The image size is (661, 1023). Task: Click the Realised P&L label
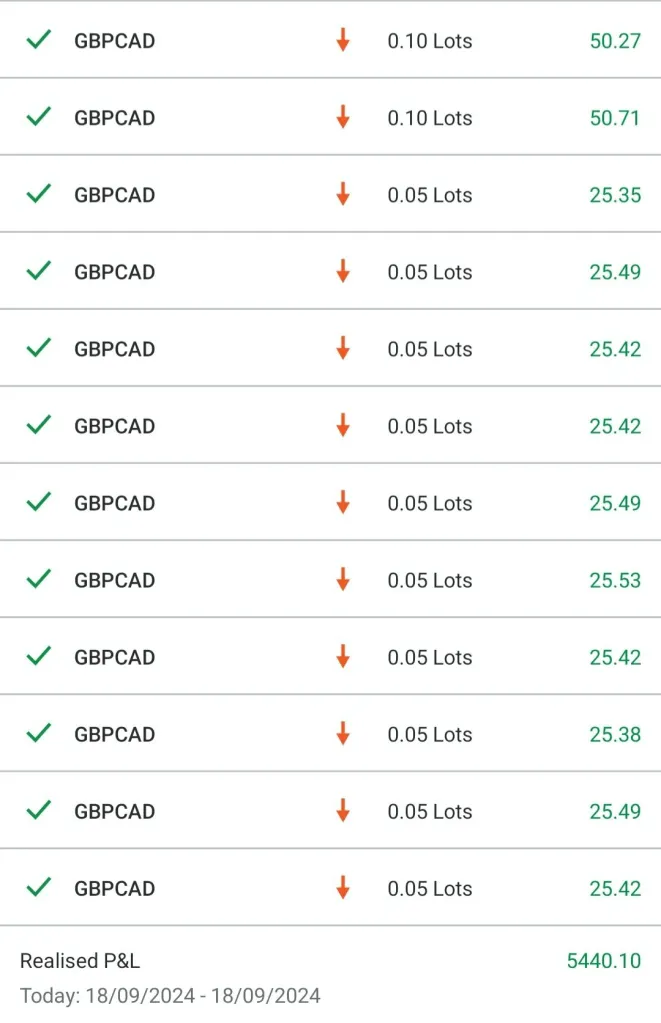[x=80, y=960]
